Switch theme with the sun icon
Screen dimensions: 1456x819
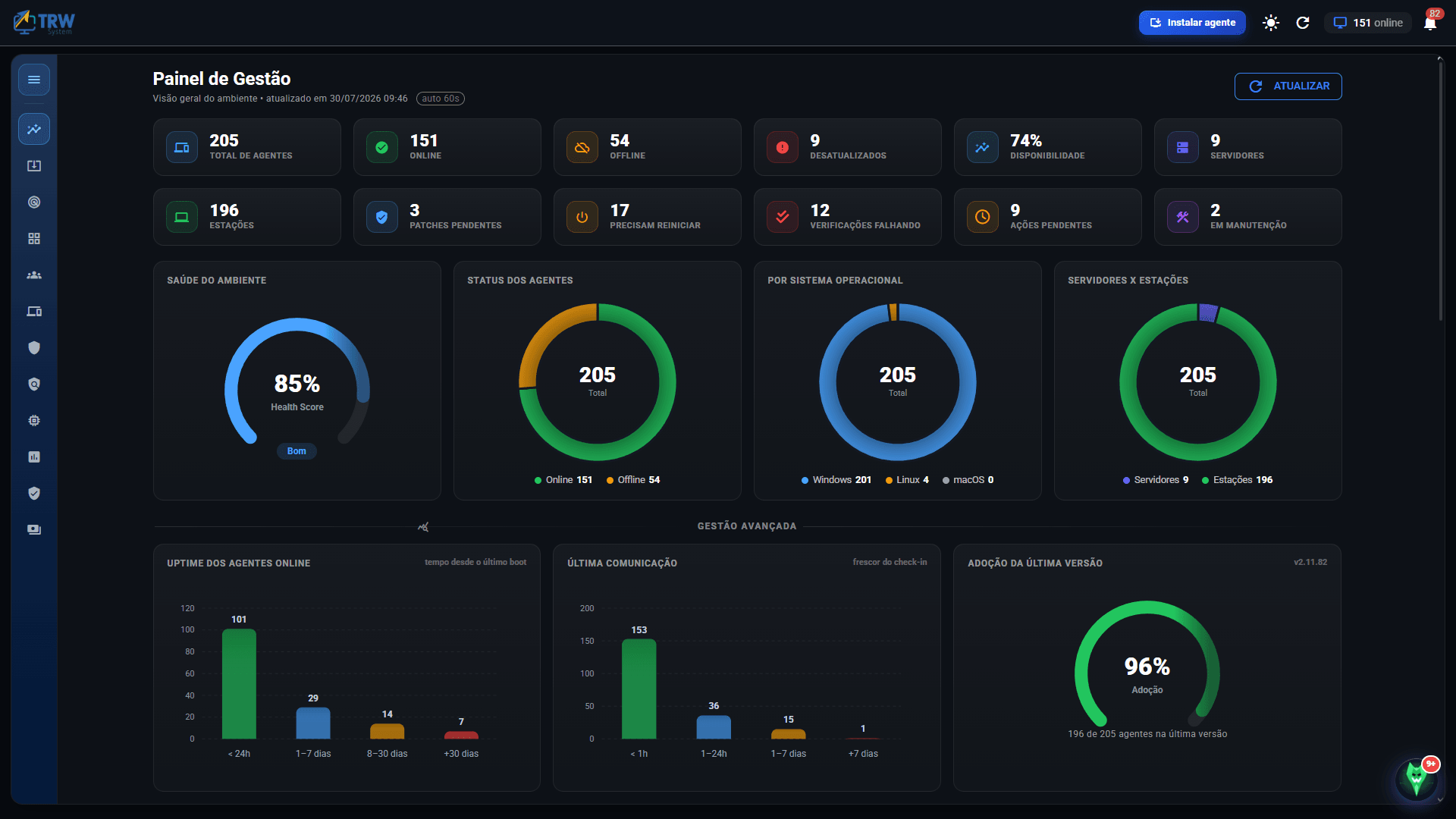(x=1271, y=23)
